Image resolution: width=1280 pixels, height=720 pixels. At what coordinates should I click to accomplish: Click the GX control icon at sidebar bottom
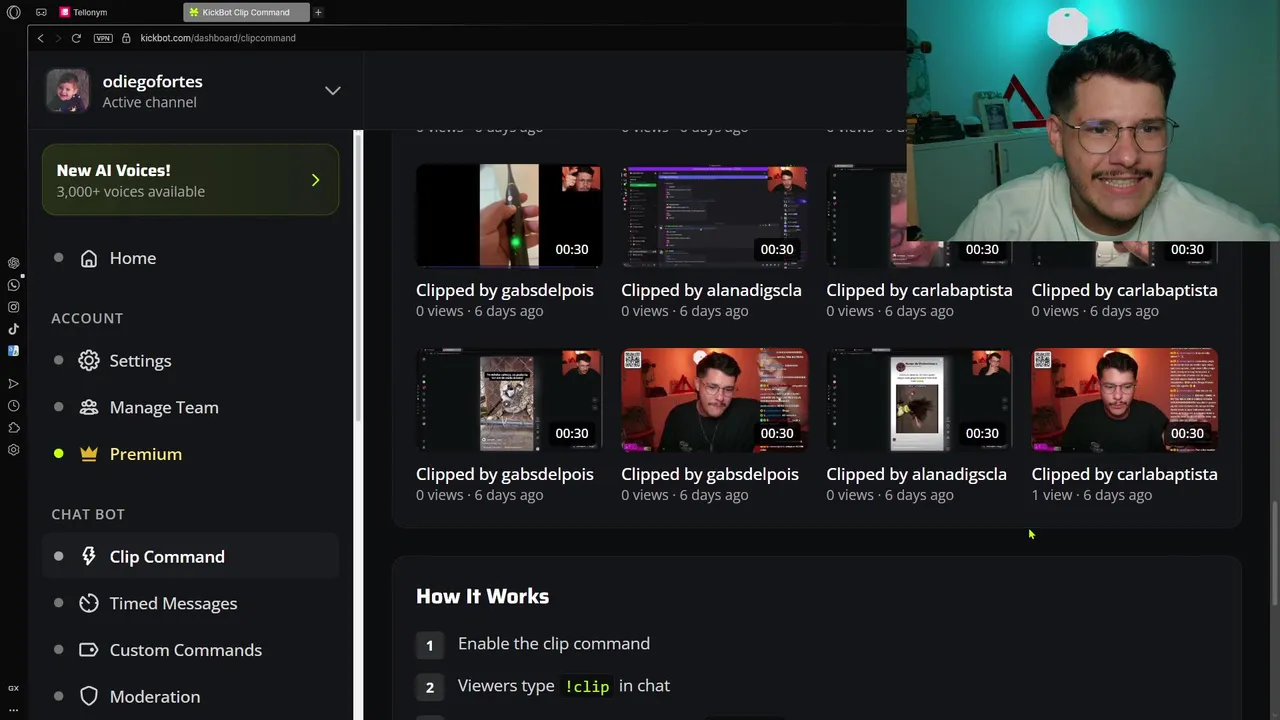pyautogui.click(x=13, y=688)
